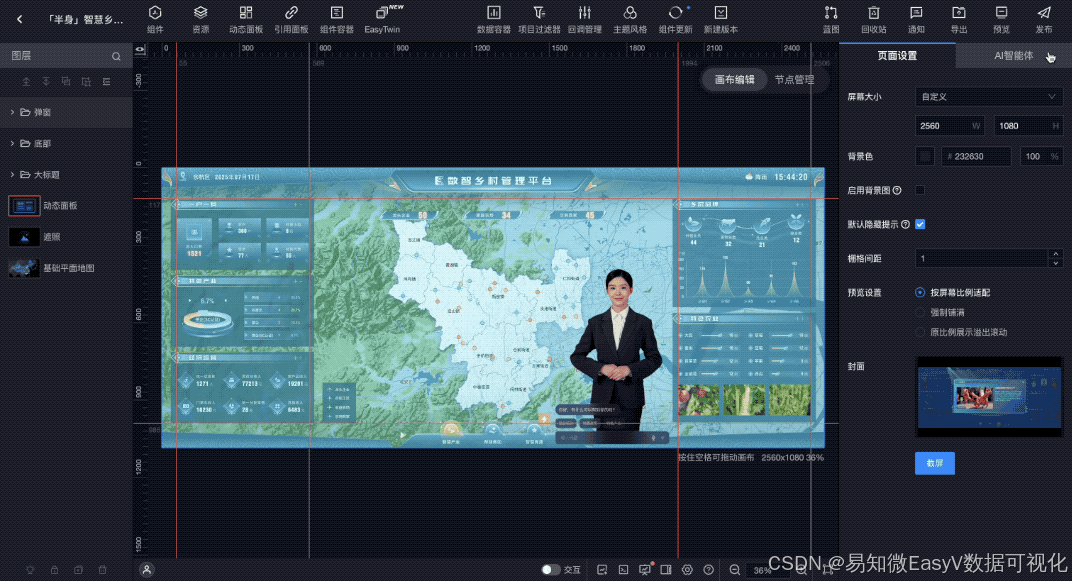This screenshot has height=581, width=1072.
Task: Click the 栅格间距 value field
Action: coord(981,258)
